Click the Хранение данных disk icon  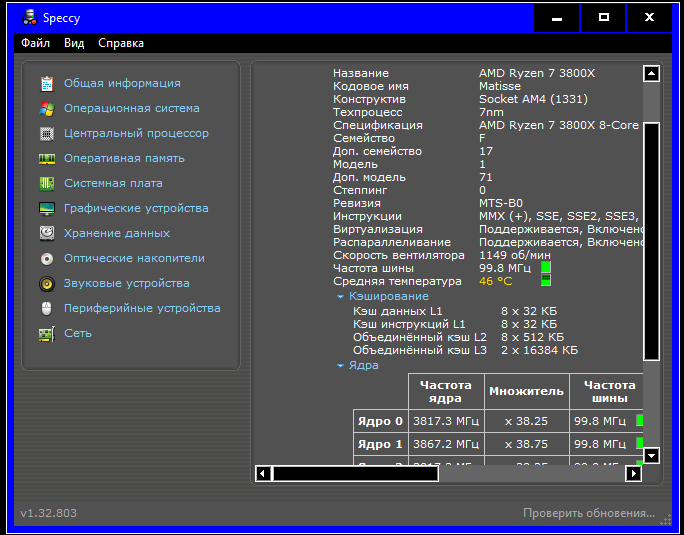coord(46,233)
